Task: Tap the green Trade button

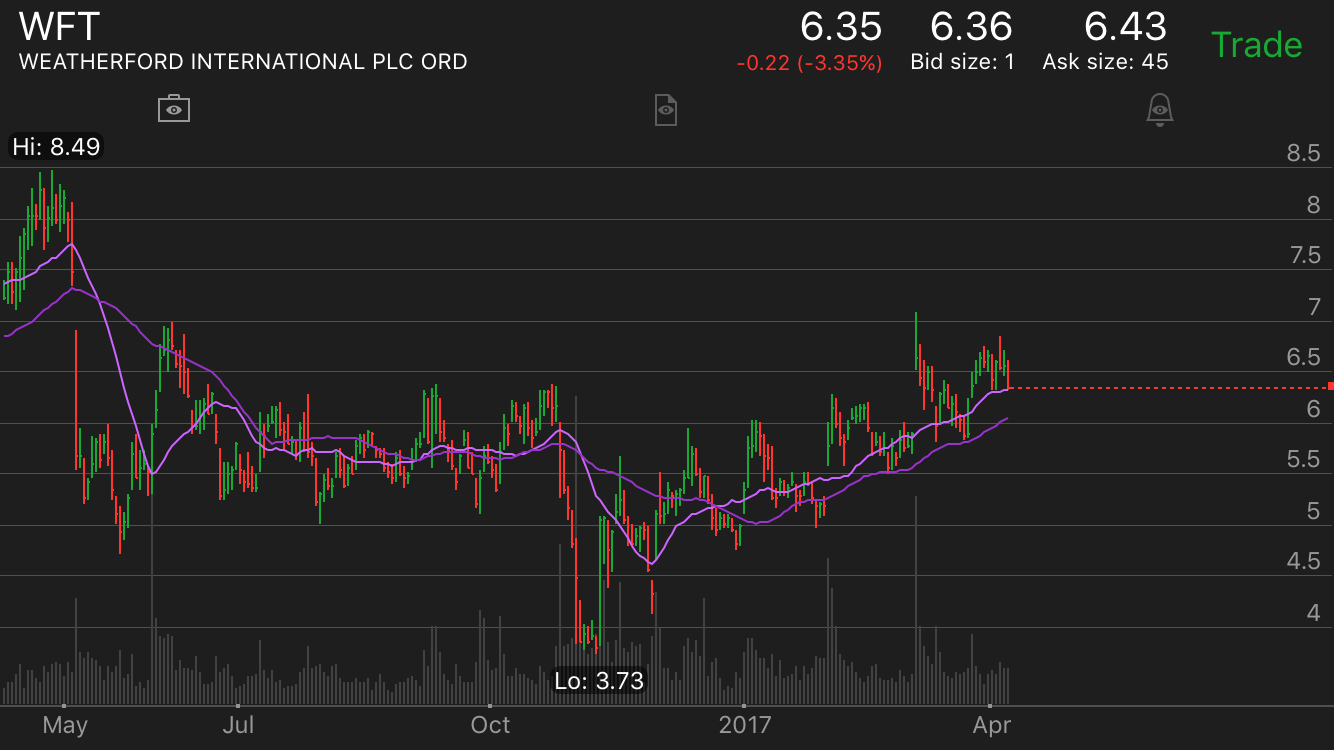Action: [1256, 45]
